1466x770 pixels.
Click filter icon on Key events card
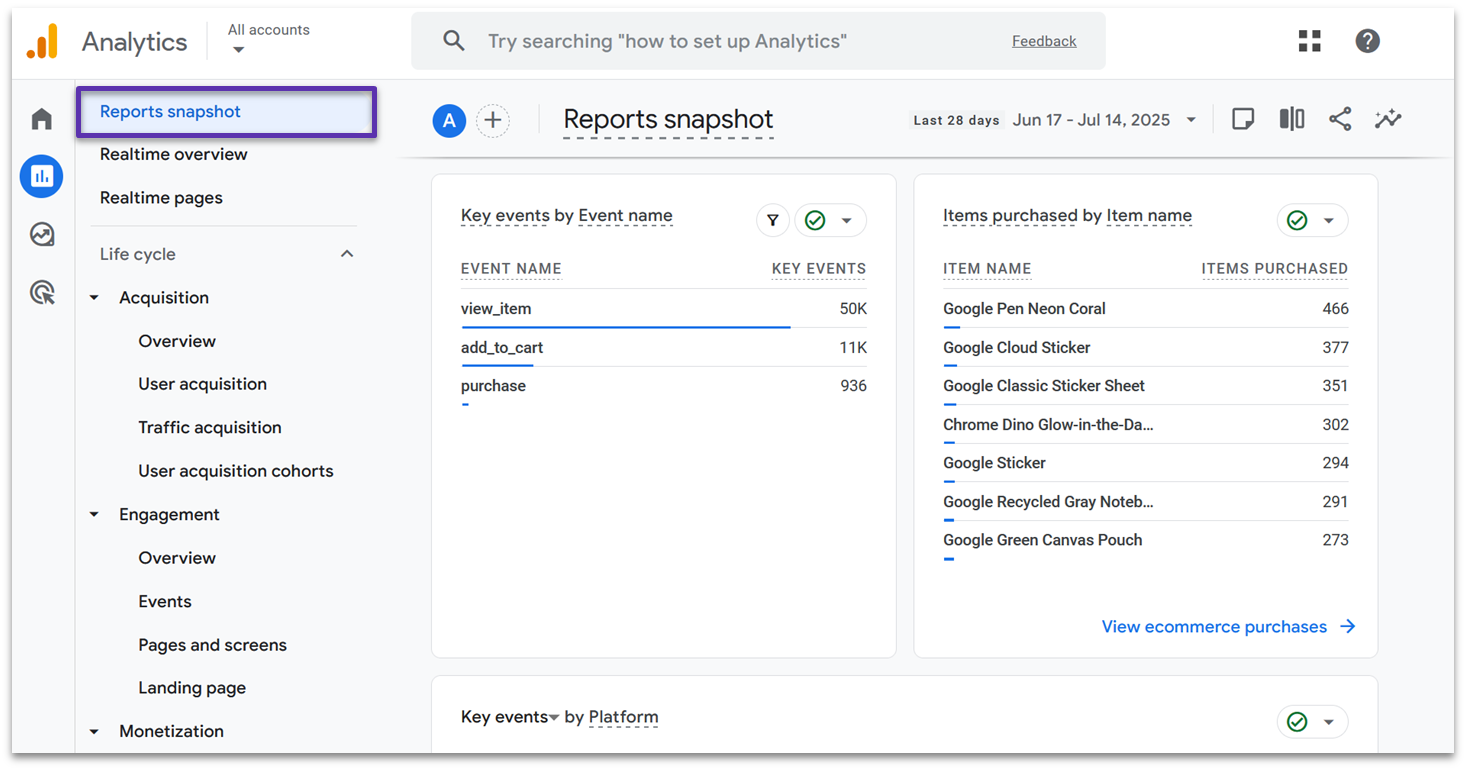coord(773,220)
